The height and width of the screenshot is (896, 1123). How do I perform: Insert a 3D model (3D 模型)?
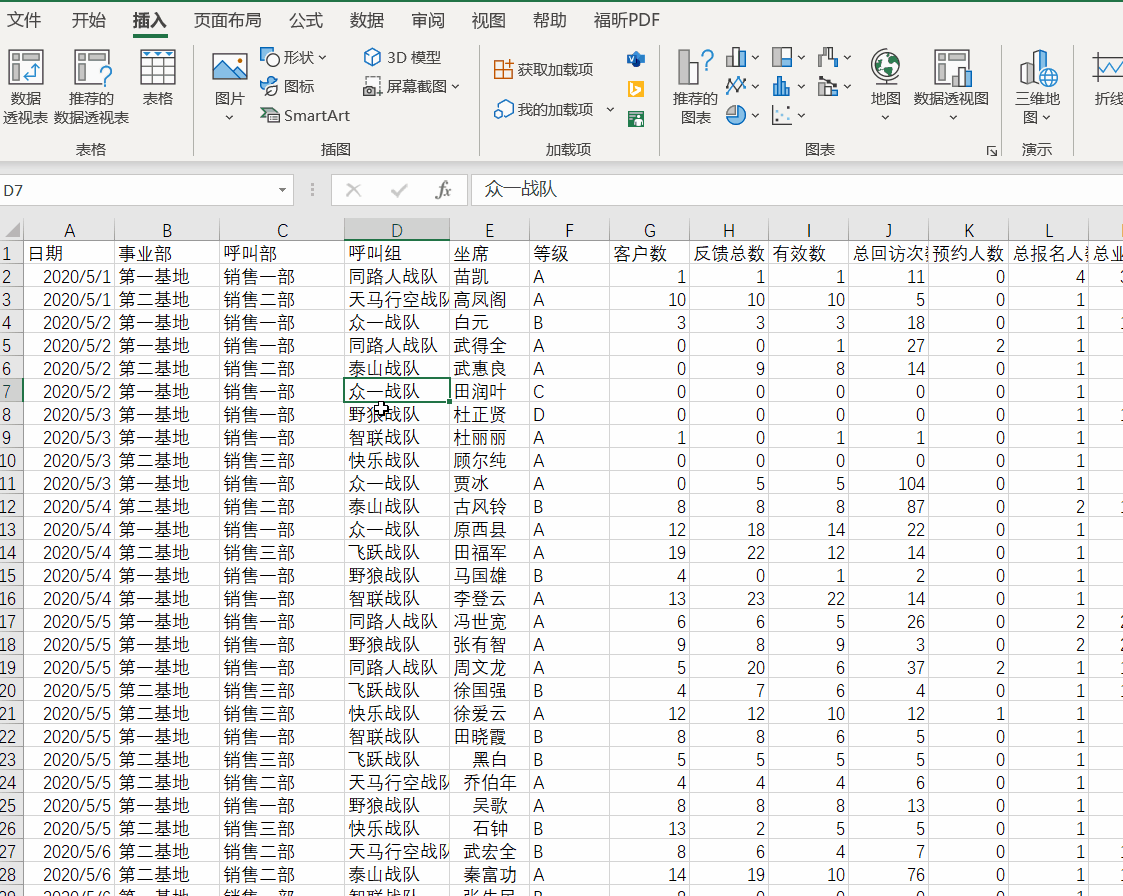pyautogui.click(x=402, y=57)
